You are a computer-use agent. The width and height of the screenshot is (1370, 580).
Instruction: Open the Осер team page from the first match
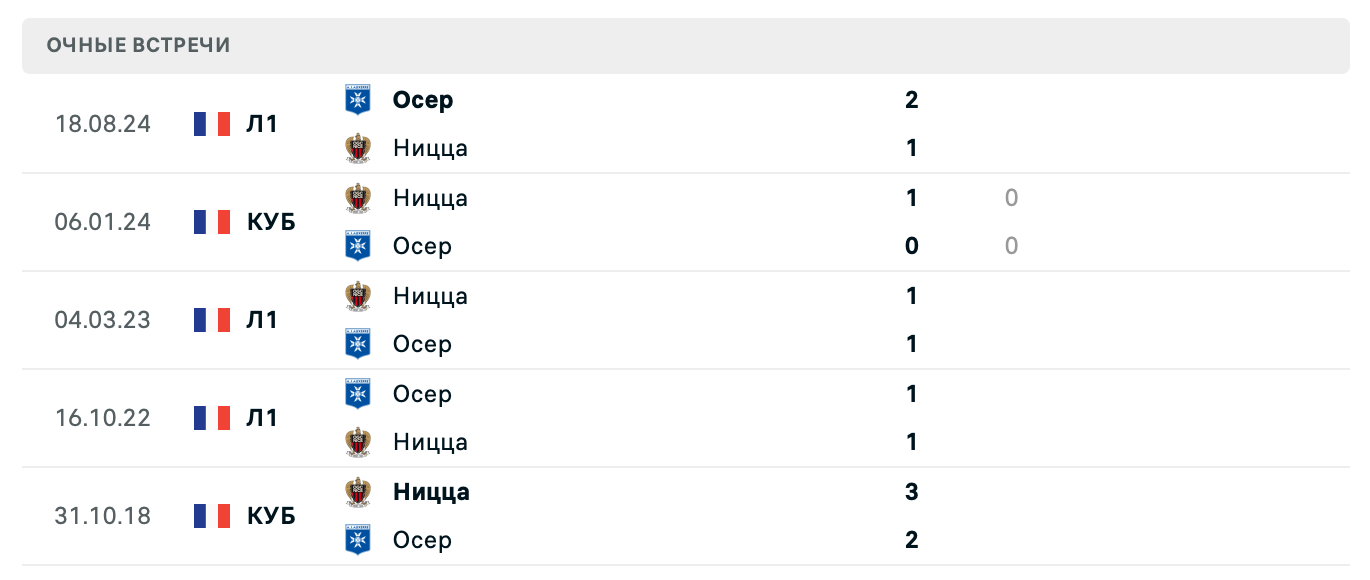tap(422, 99)
